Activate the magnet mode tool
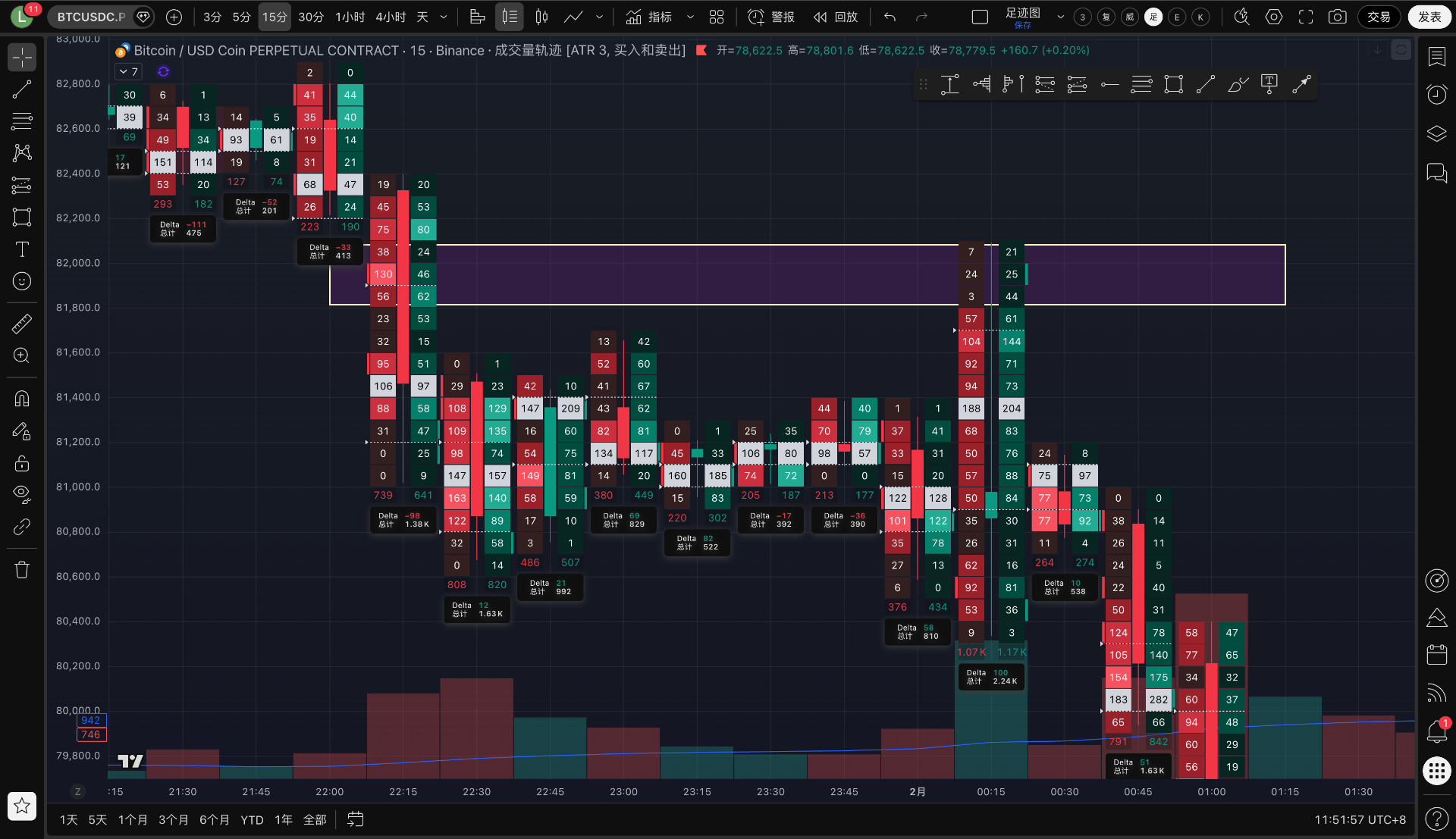Image resolution: width=1456 pixels, height=839 pixels. [22, 399]
